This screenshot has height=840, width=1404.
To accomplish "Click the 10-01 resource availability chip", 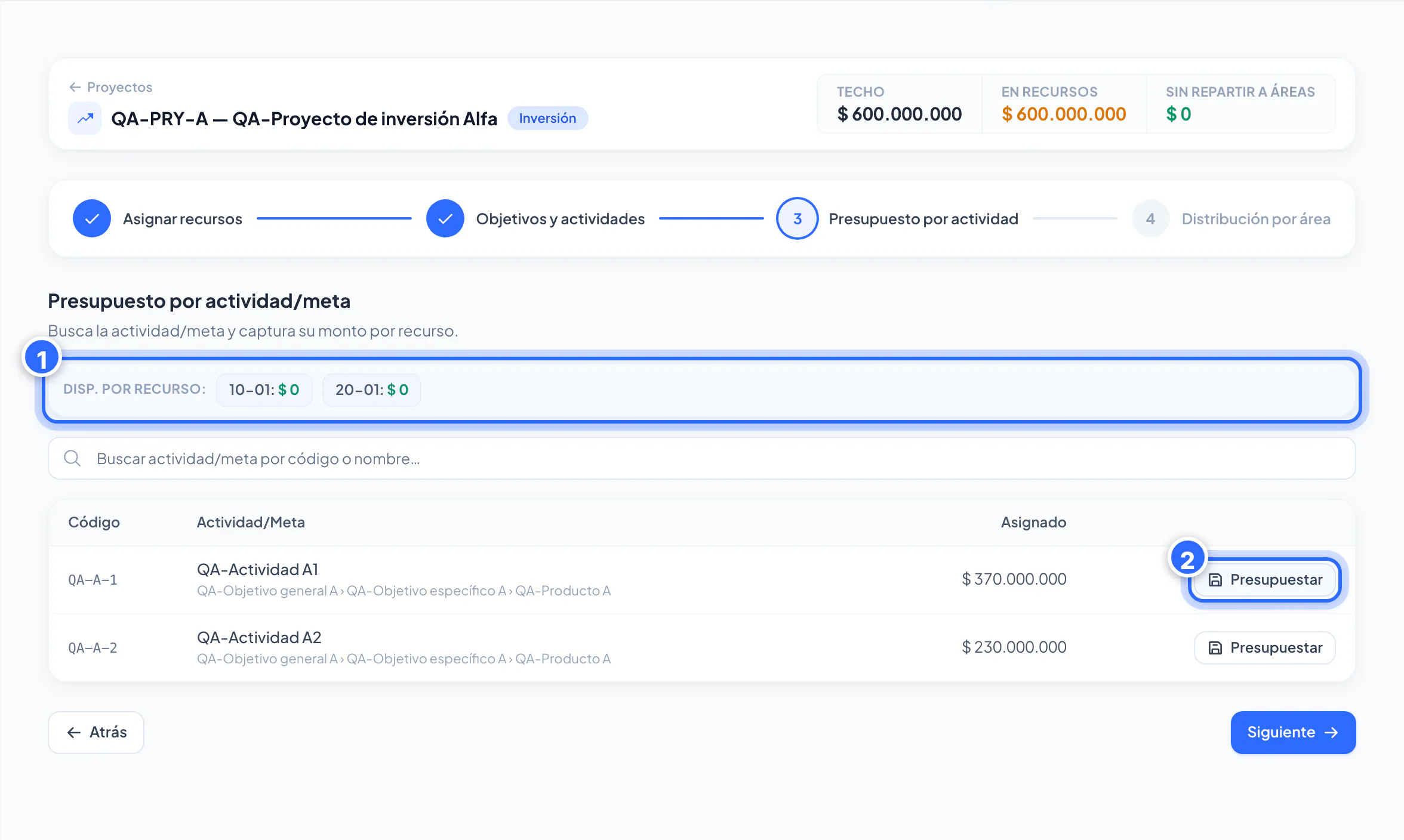I will click(264, 390).
